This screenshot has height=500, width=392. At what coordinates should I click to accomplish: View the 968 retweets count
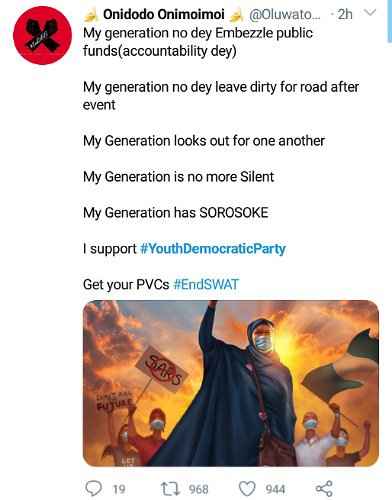[x=199, y=489]
